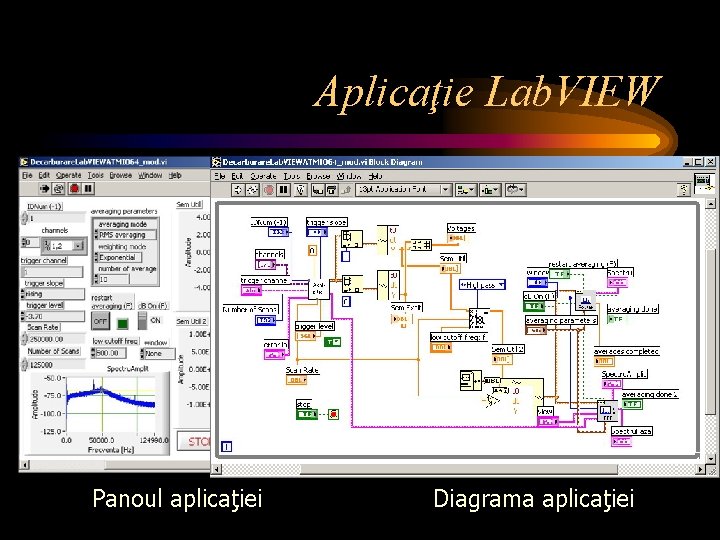
Task: Click the Step Out icon in Block Diagram toolbar
Action: tap(347, 190)
